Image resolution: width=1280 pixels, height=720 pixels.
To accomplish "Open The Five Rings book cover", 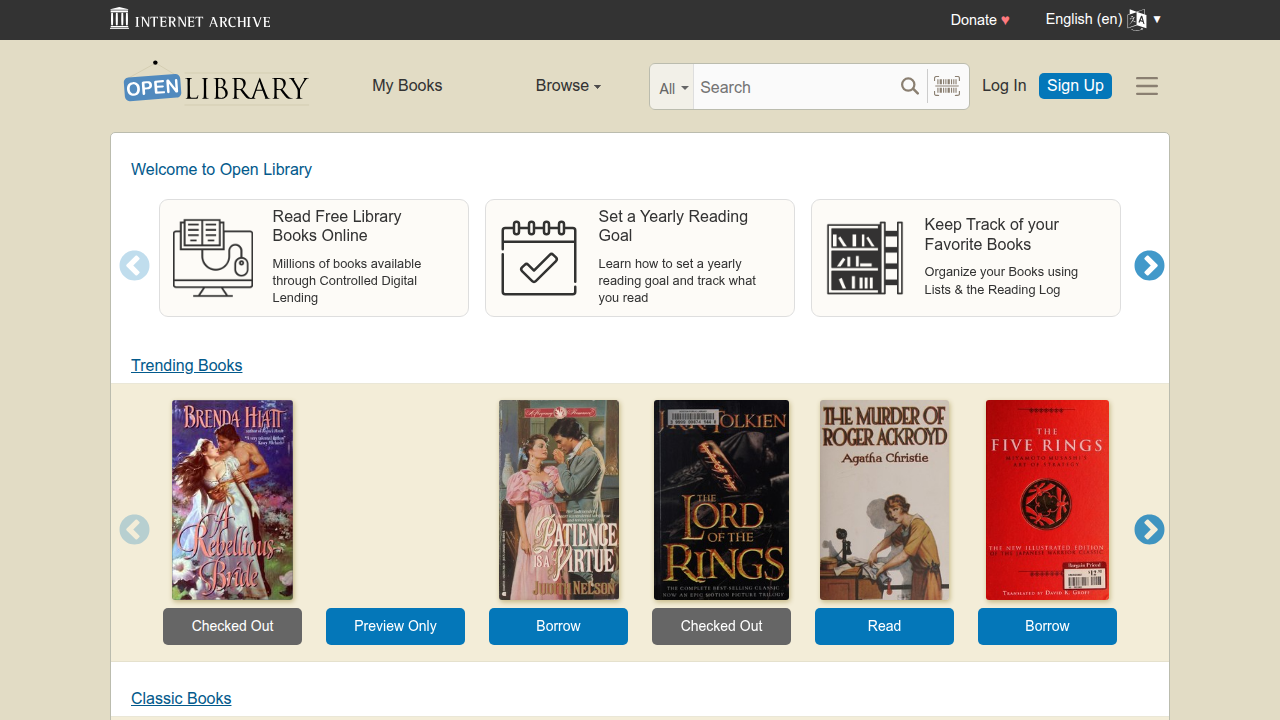I will (x=1047, y=500).
